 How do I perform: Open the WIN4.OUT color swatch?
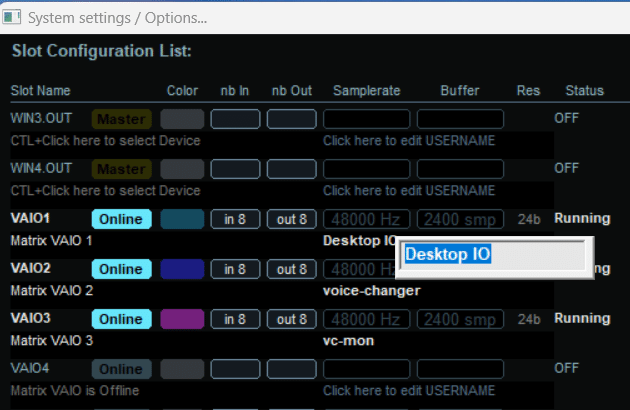182,169
